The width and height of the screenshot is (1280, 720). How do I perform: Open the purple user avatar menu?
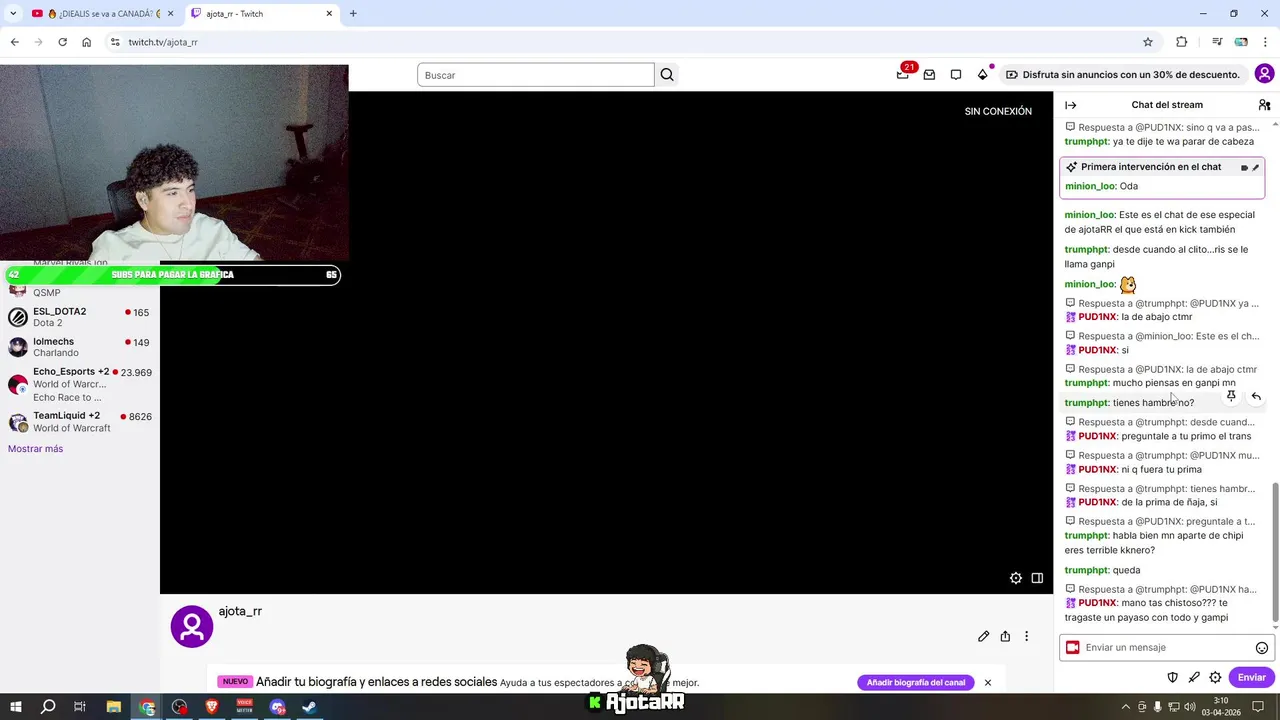click(1265, 74)
